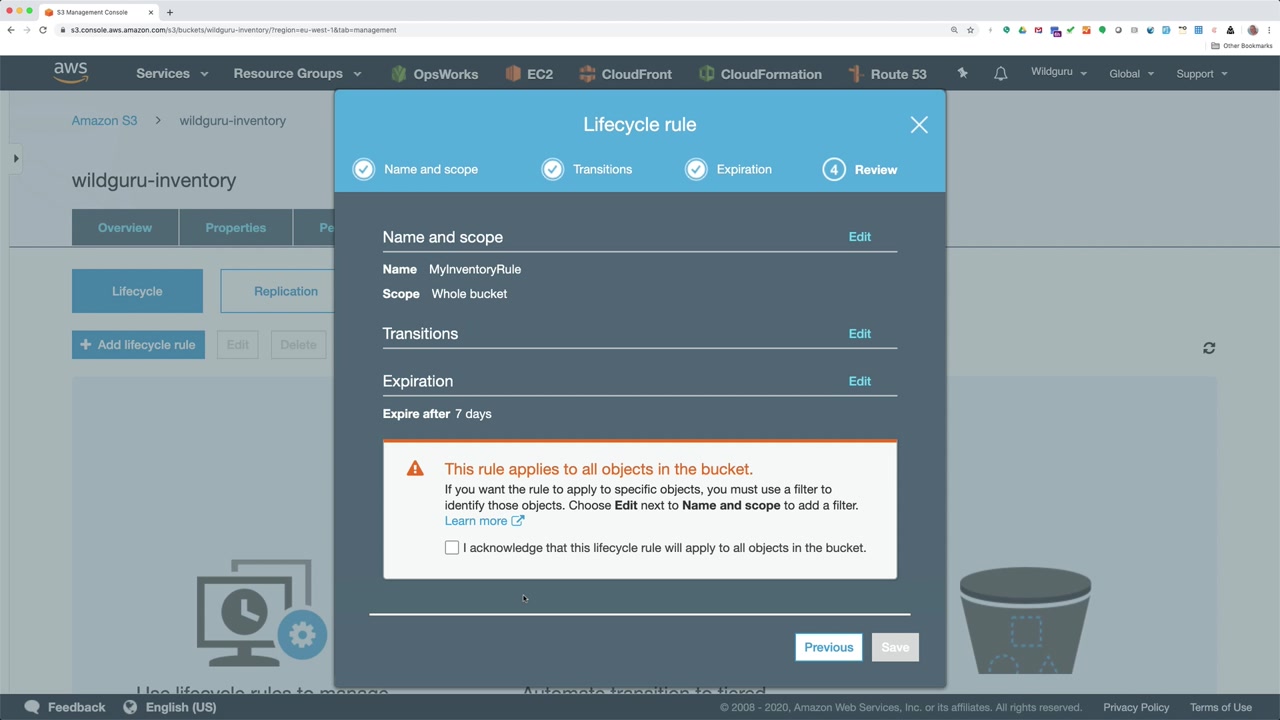Click the Previous button
Screen dimensions: 1280x720
click(829, 647)
